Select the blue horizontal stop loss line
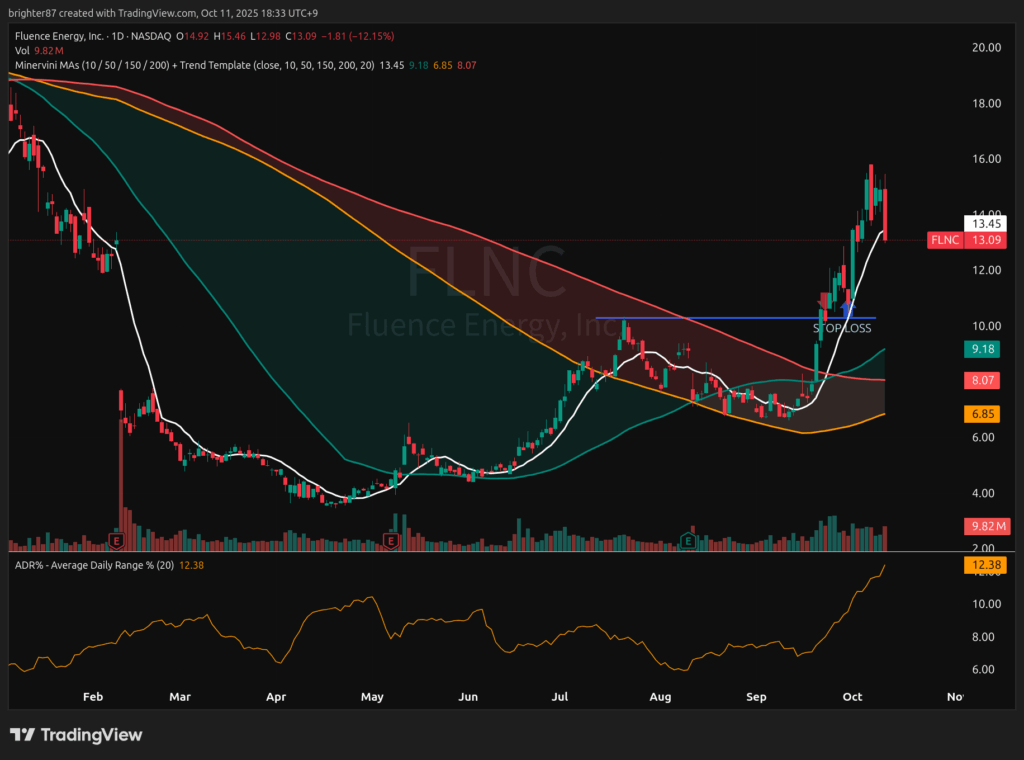This screenshot has width=1024, height=760. (x=700, y=318)
